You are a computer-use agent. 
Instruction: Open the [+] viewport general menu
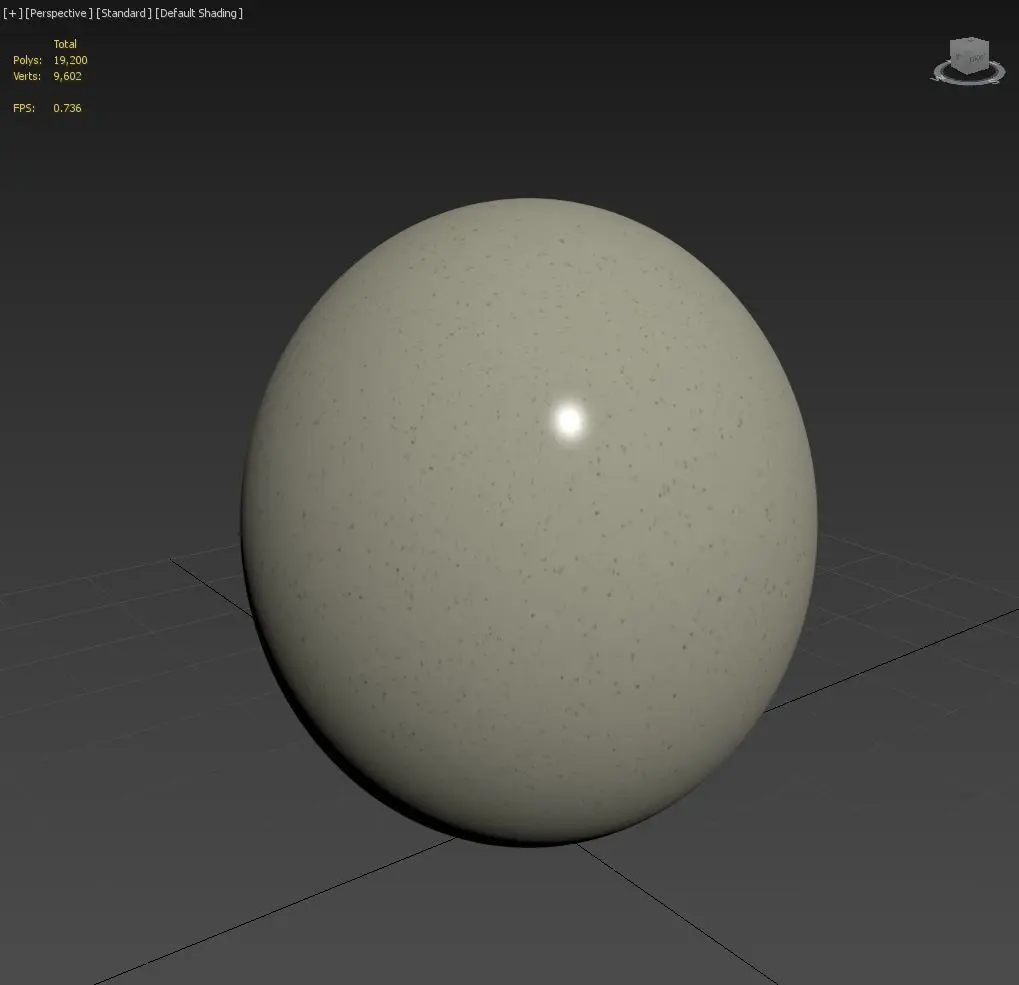(x=13, y=13)
